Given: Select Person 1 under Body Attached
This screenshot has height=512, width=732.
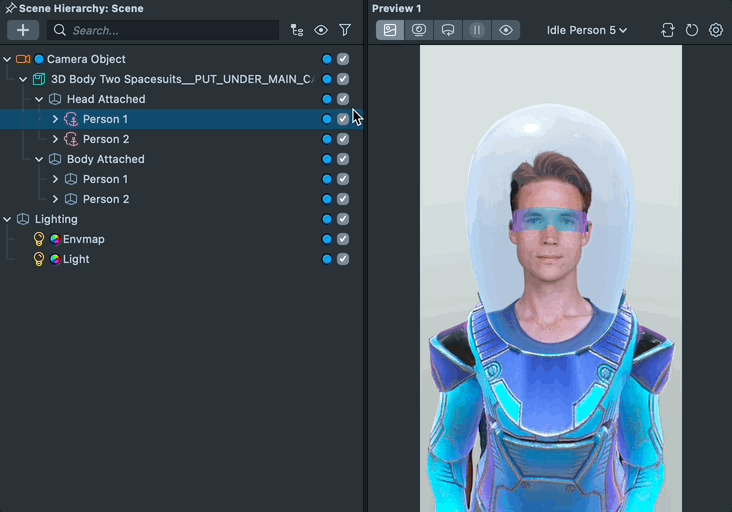Looking at the screenshot, I should coord(105,179).
